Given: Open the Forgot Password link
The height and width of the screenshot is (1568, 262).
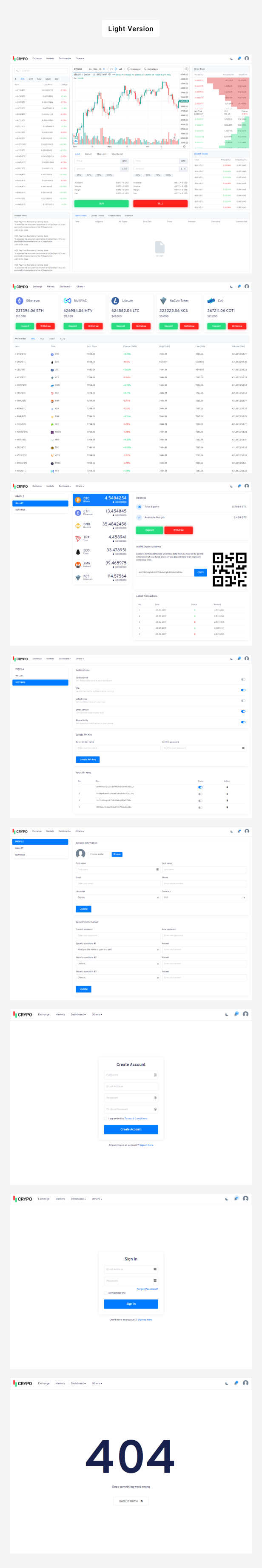Looking at the screenshot, I should click(x=147, y=1289).
